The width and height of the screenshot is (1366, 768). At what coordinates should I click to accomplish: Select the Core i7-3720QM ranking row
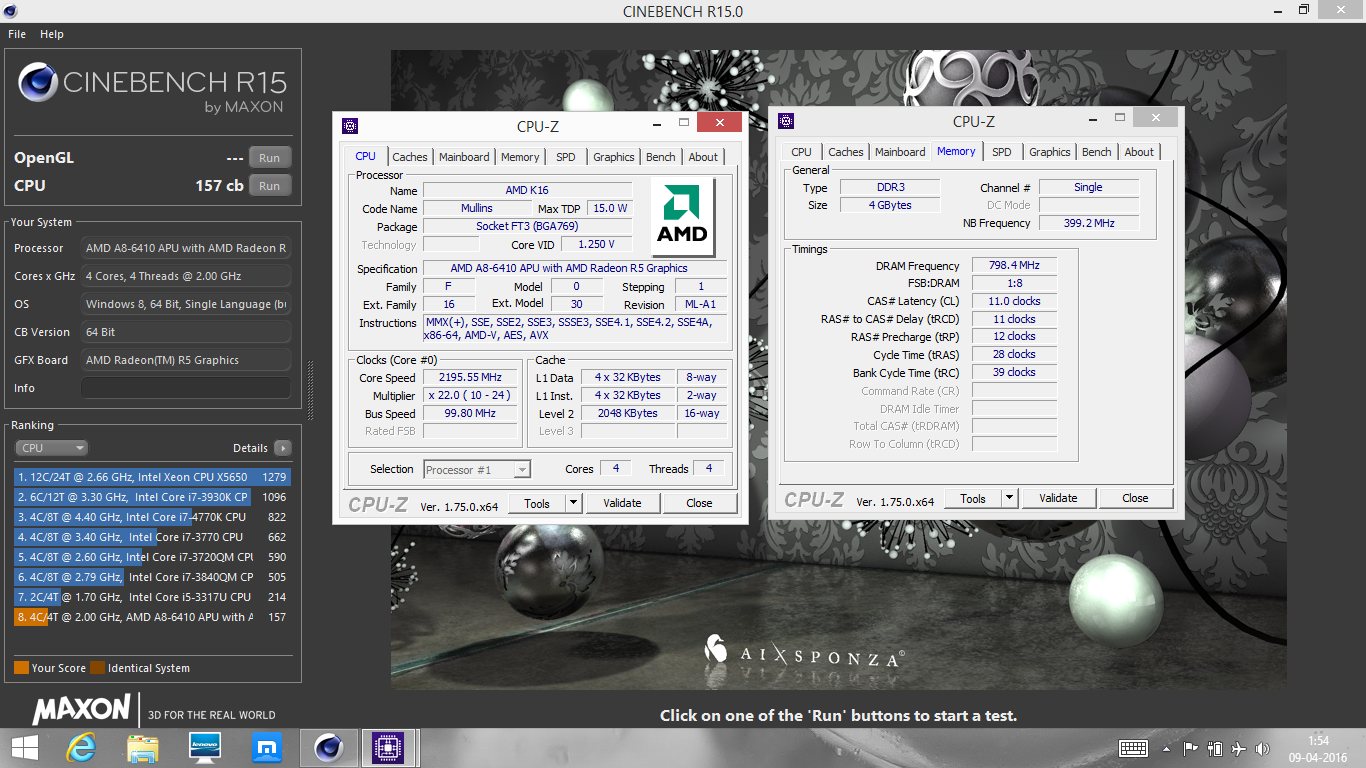[152, 557]
